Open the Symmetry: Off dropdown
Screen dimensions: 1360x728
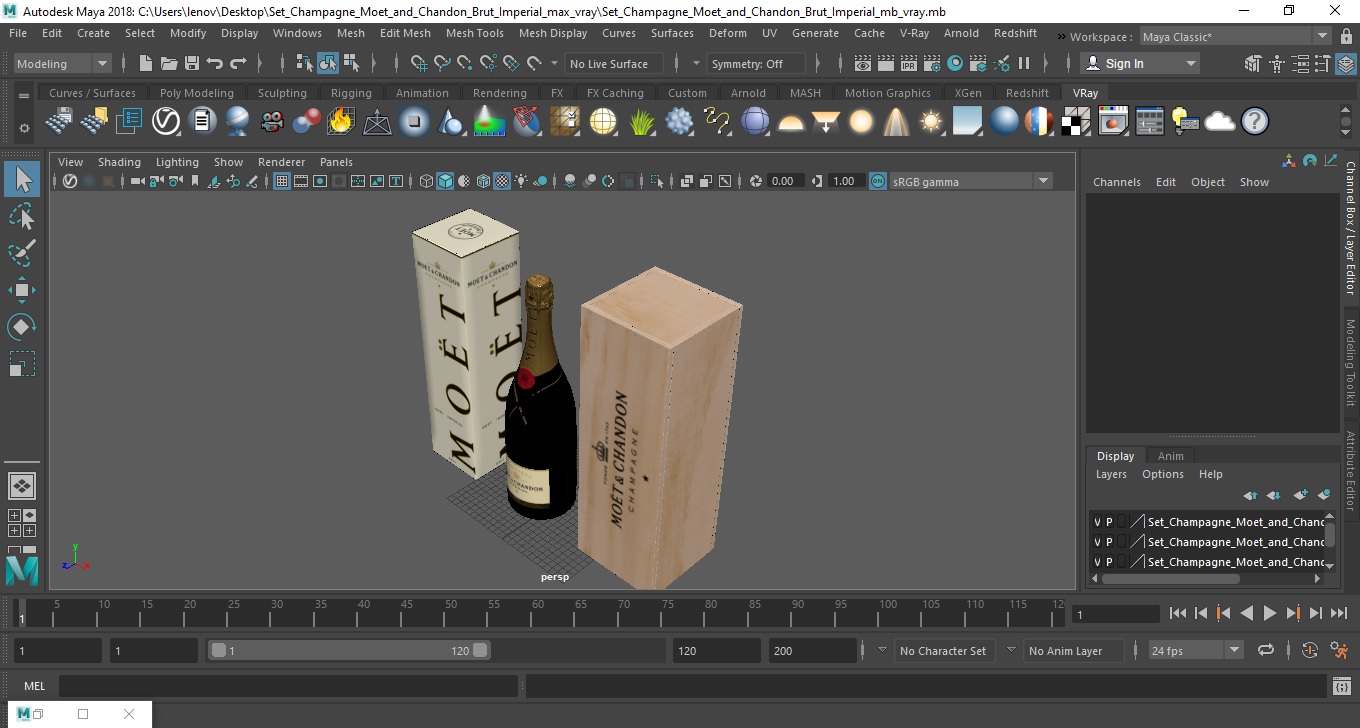click(x=756, y=63)
